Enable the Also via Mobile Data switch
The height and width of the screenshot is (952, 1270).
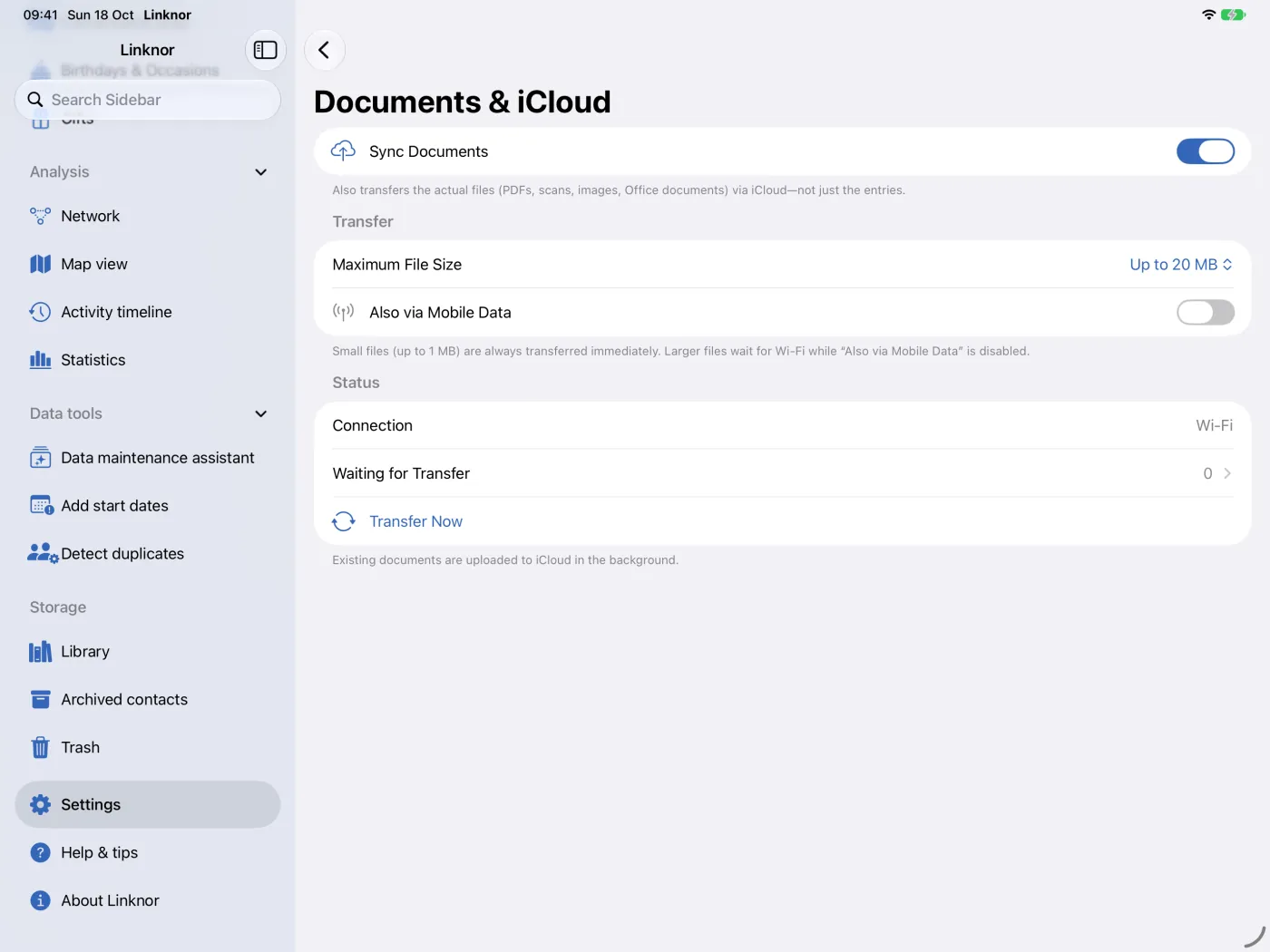[1206, 313]
